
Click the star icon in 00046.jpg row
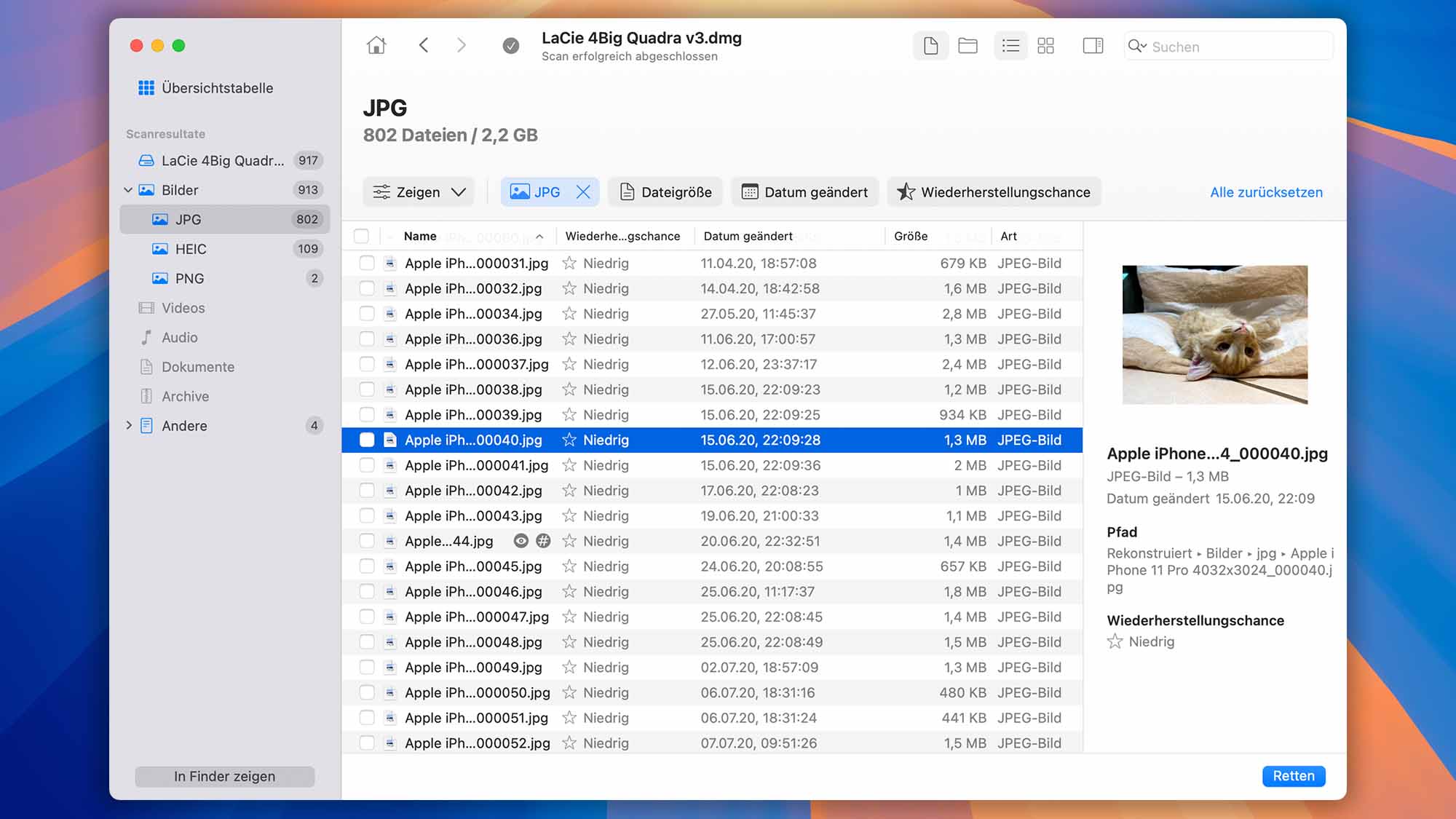(x=569, y=591)
